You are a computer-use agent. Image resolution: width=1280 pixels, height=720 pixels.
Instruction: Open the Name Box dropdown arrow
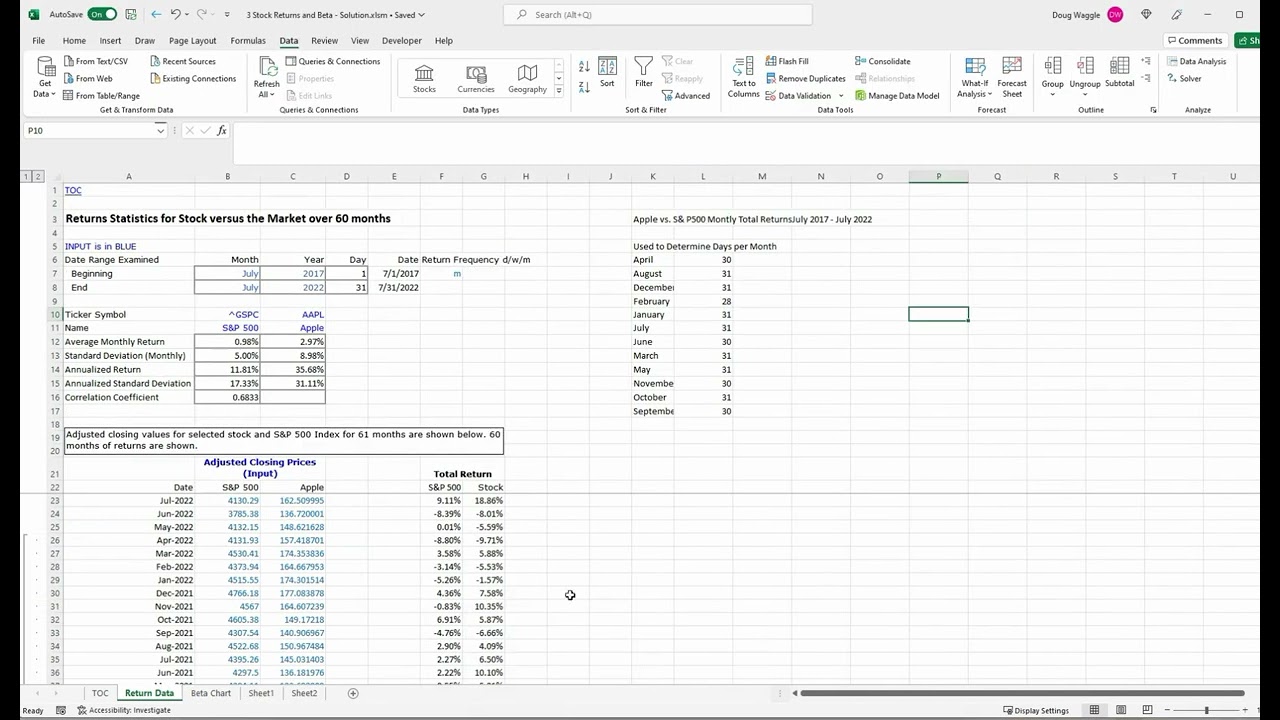[x=160, y=130]
